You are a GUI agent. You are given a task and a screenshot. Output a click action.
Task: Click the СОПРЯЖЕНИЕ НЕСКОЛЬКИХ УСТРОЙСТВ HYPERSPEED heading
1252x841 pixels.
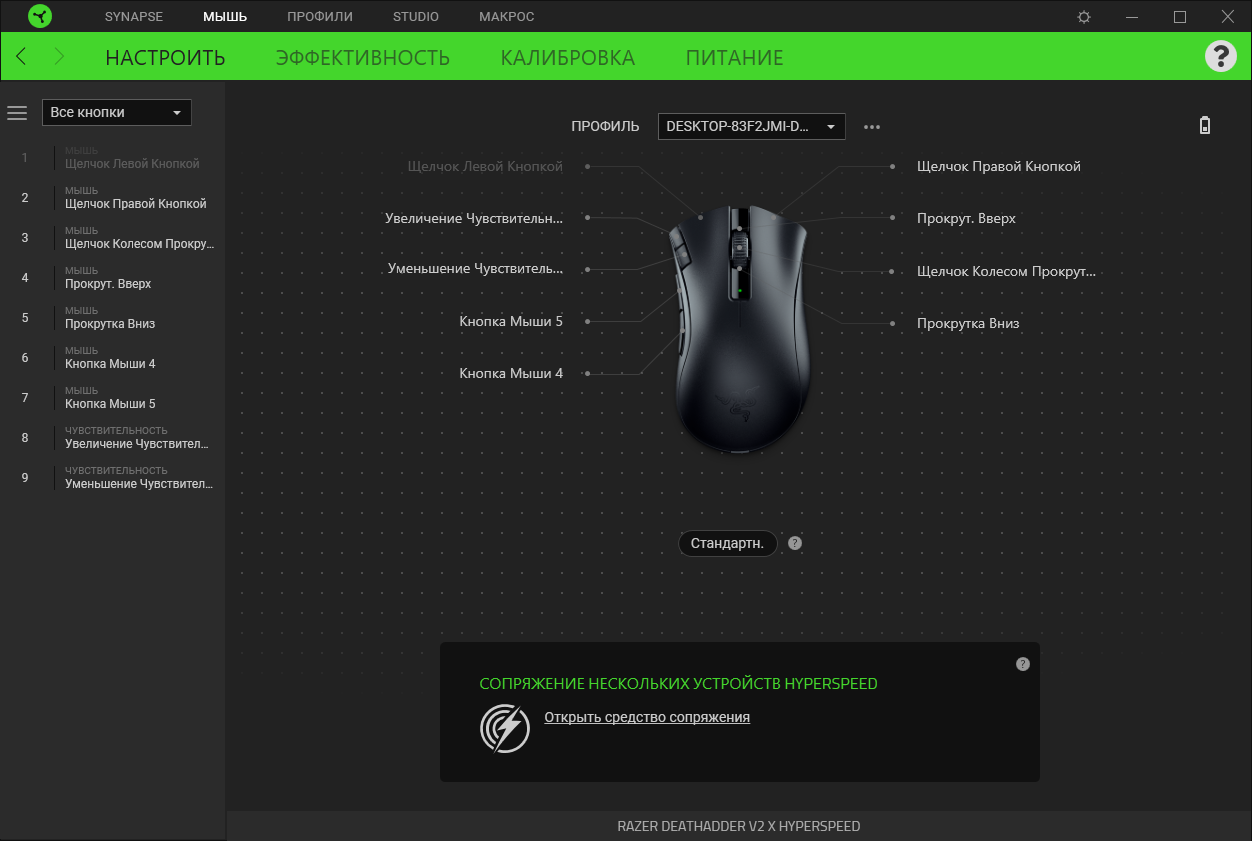coord(678,684)
